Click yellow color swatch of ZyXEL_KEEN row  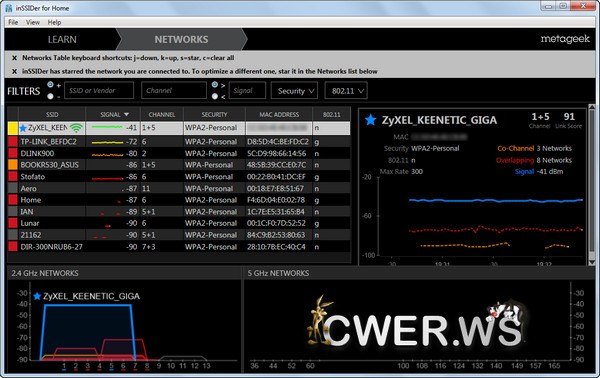point(13,128)
